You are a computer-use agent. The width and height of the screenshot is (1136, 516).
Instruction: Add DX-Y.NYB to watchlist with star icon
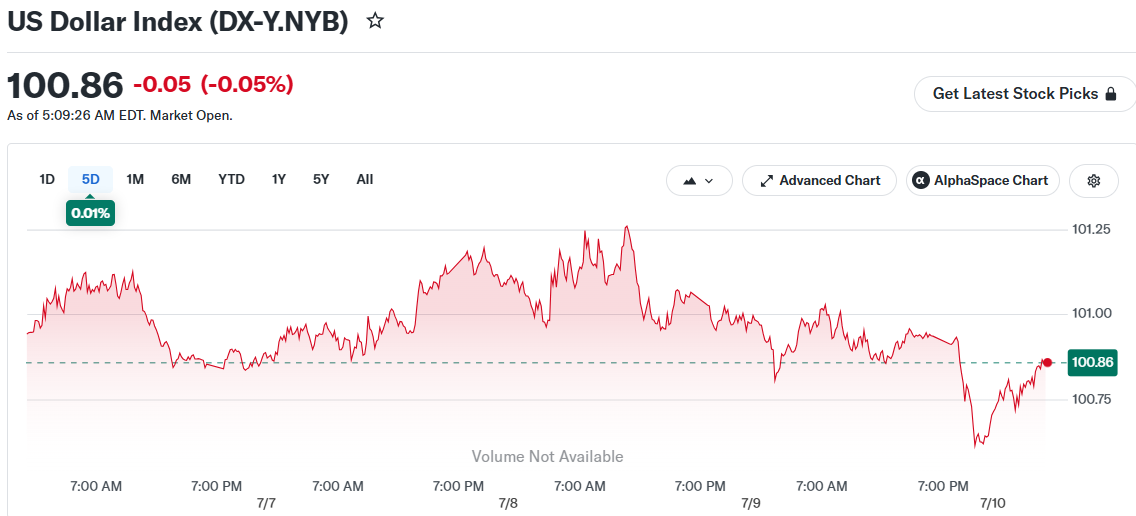coord(375,21)
